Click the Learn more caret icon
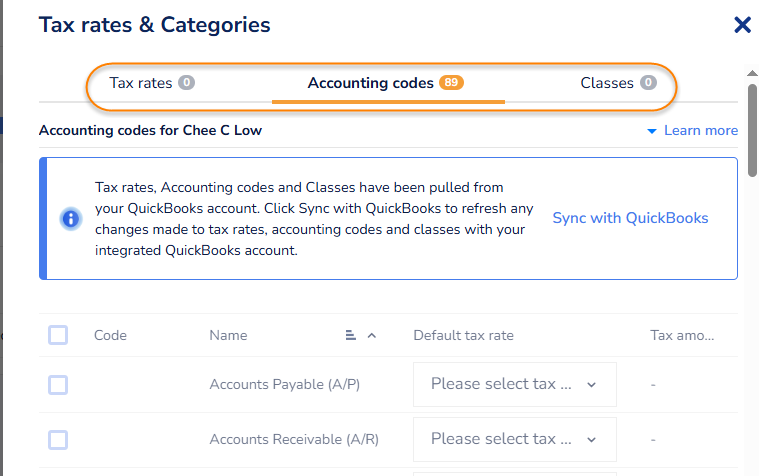759x476 pixels. (x=652, y=131)
